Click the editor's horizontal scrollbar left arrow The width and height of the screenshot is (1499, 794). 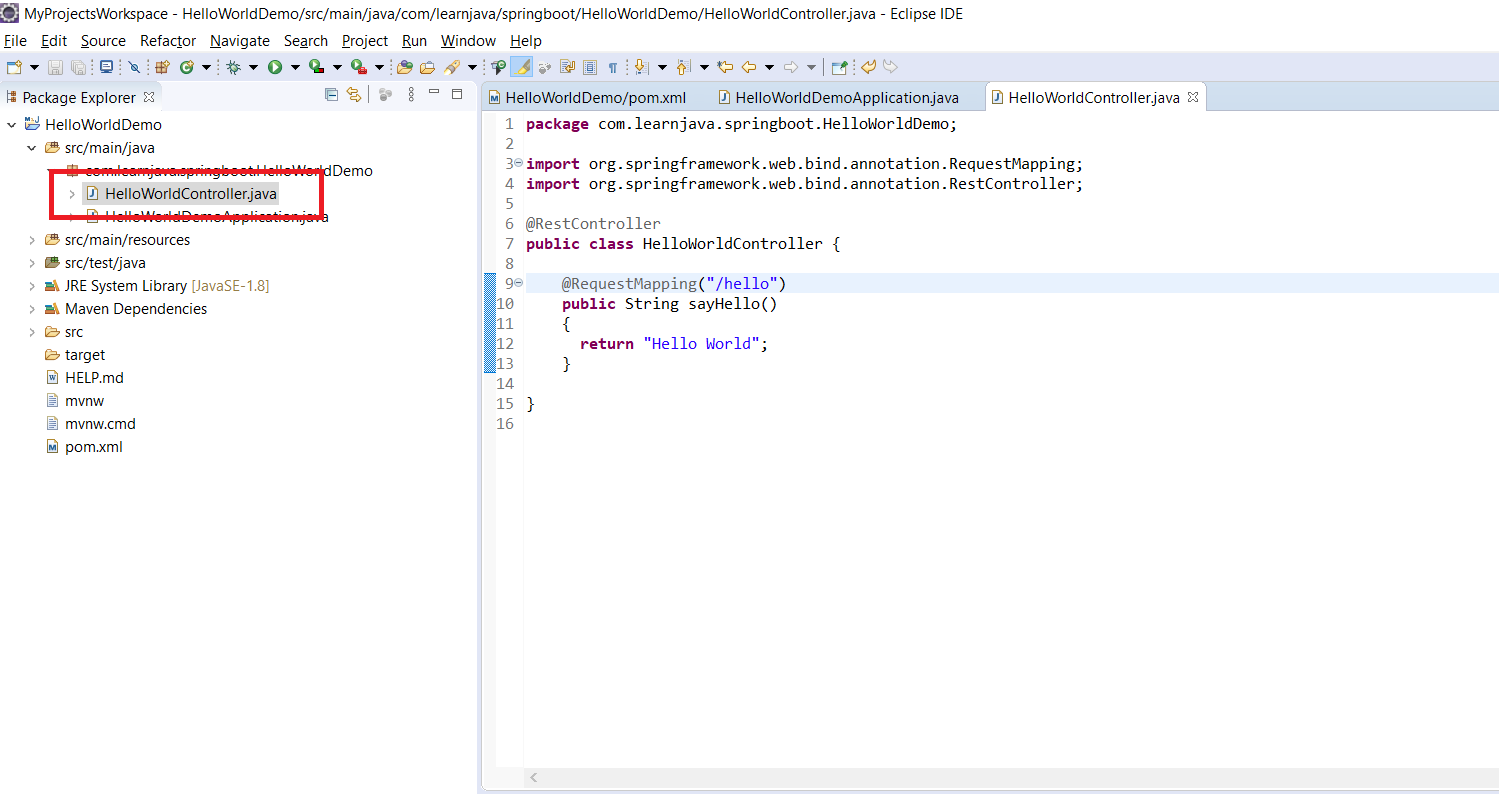click(534, 777)
